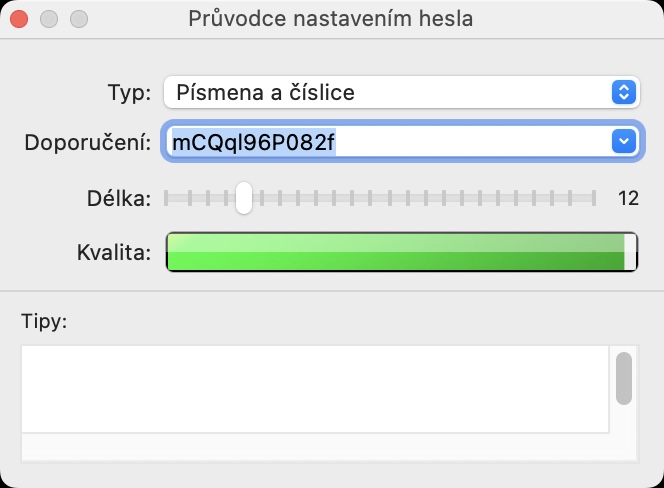Close the Průvodce nastavením hesla window
The height and width of the screenshot is (488, 664).
tap(19, 19)
